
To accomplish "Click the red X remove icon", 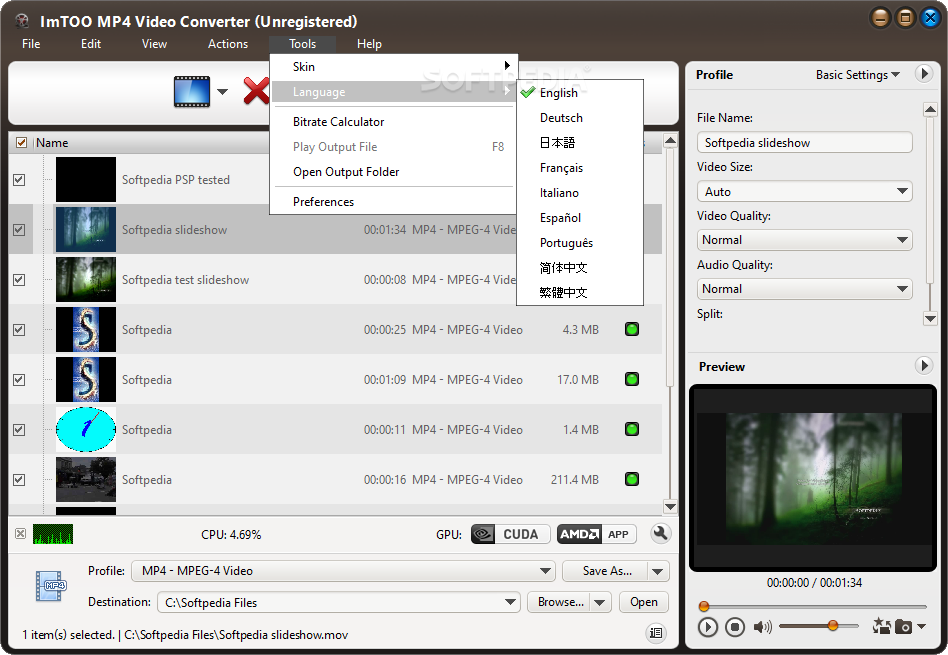I will tap(256, 91).
